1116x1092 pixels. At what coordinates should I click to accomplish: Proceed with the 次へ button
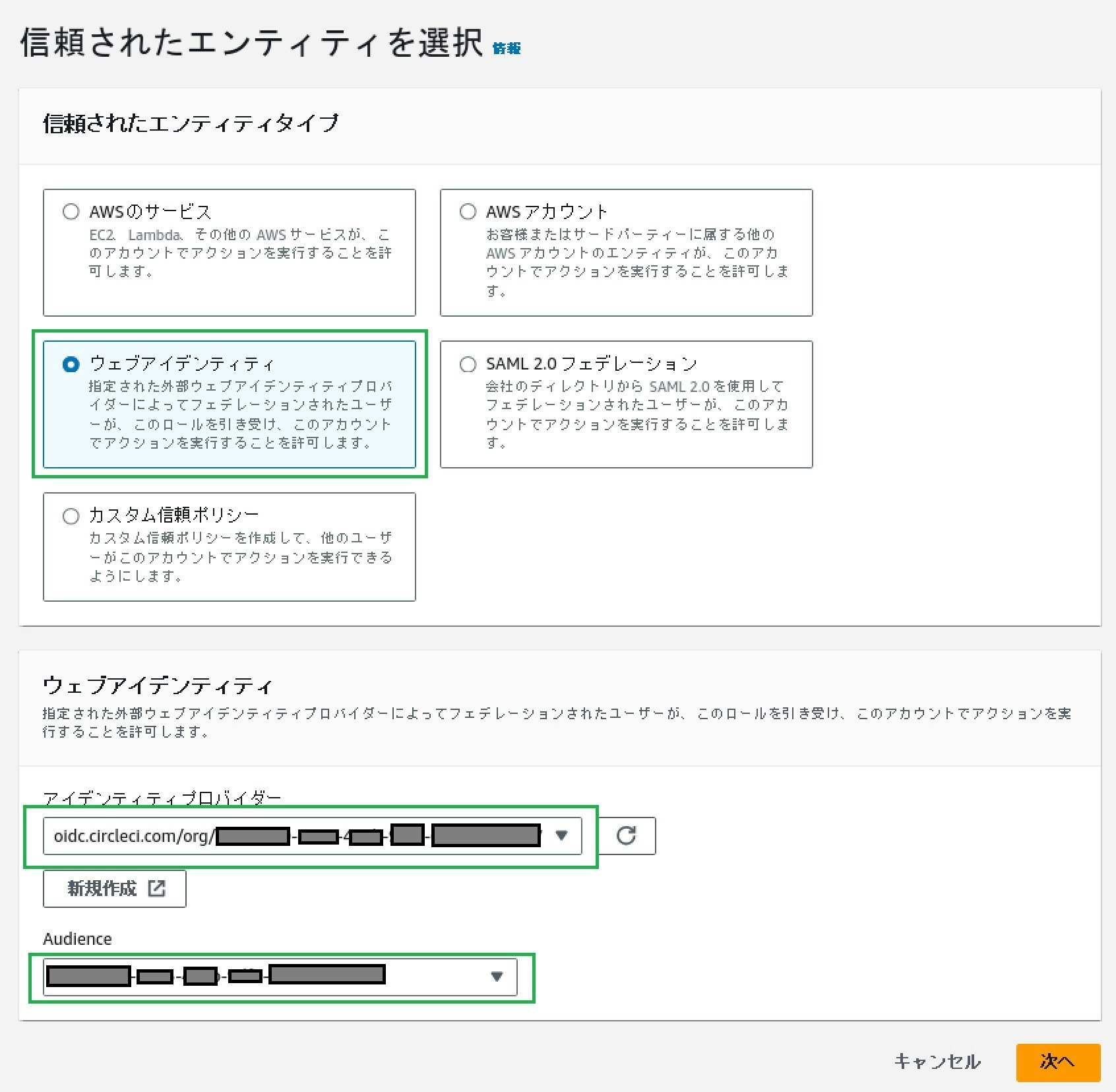click(1058, 1062)
